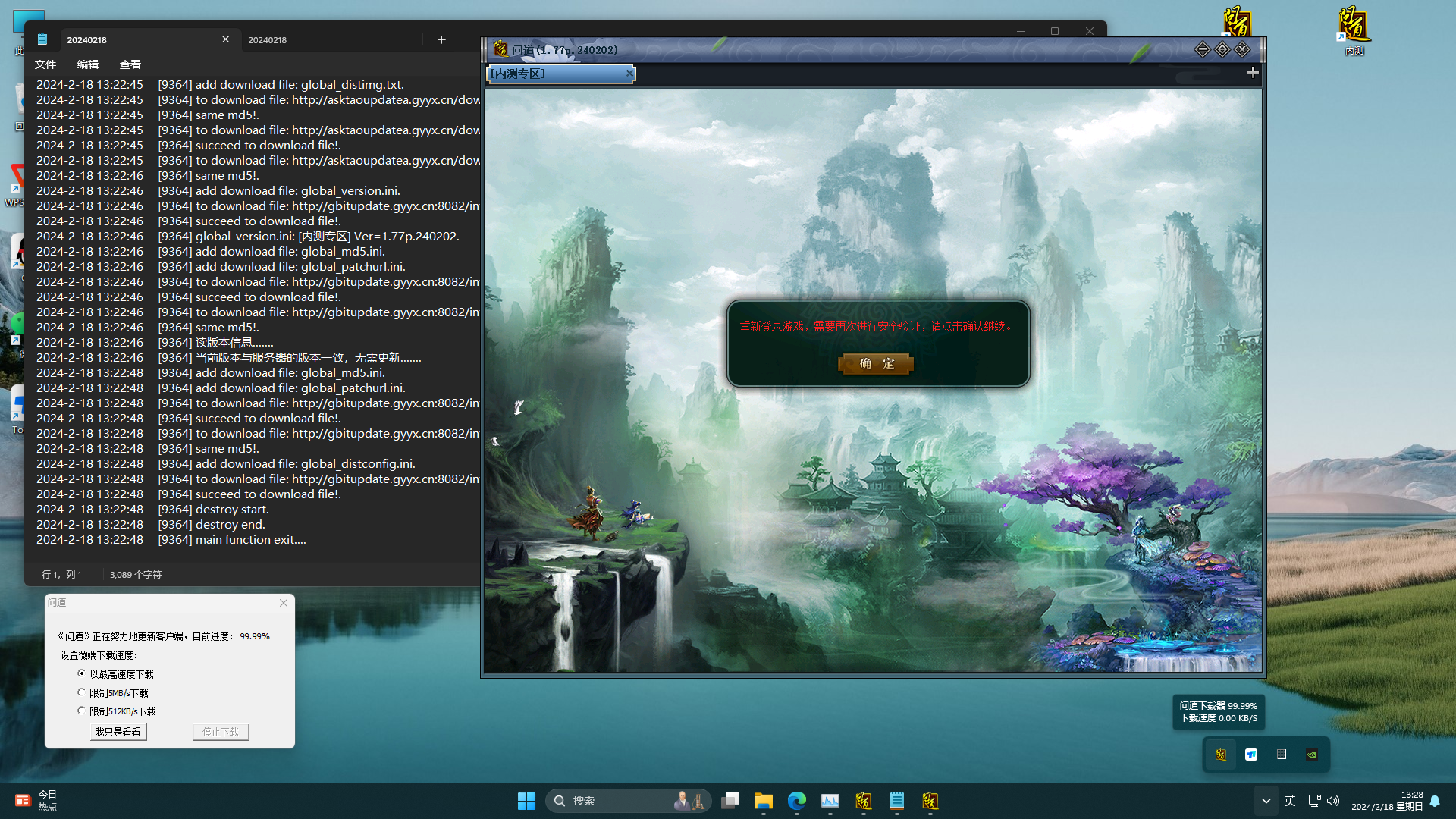Collapse the hidden tray icons chevron

point(1266,801)
